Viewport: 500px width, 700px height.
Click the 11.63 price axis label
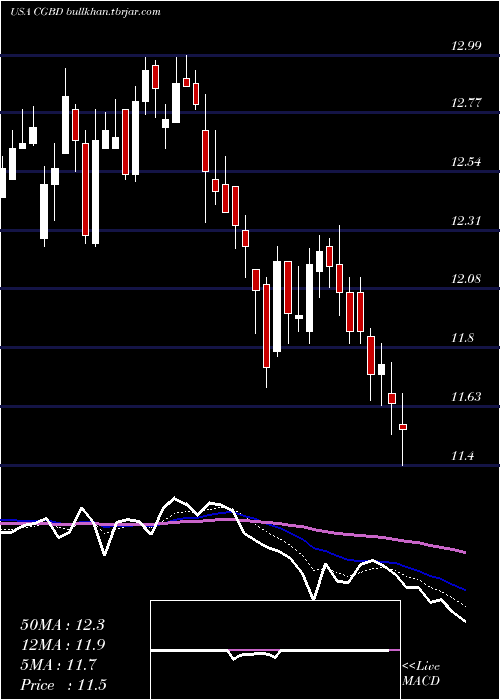point(466,397)
